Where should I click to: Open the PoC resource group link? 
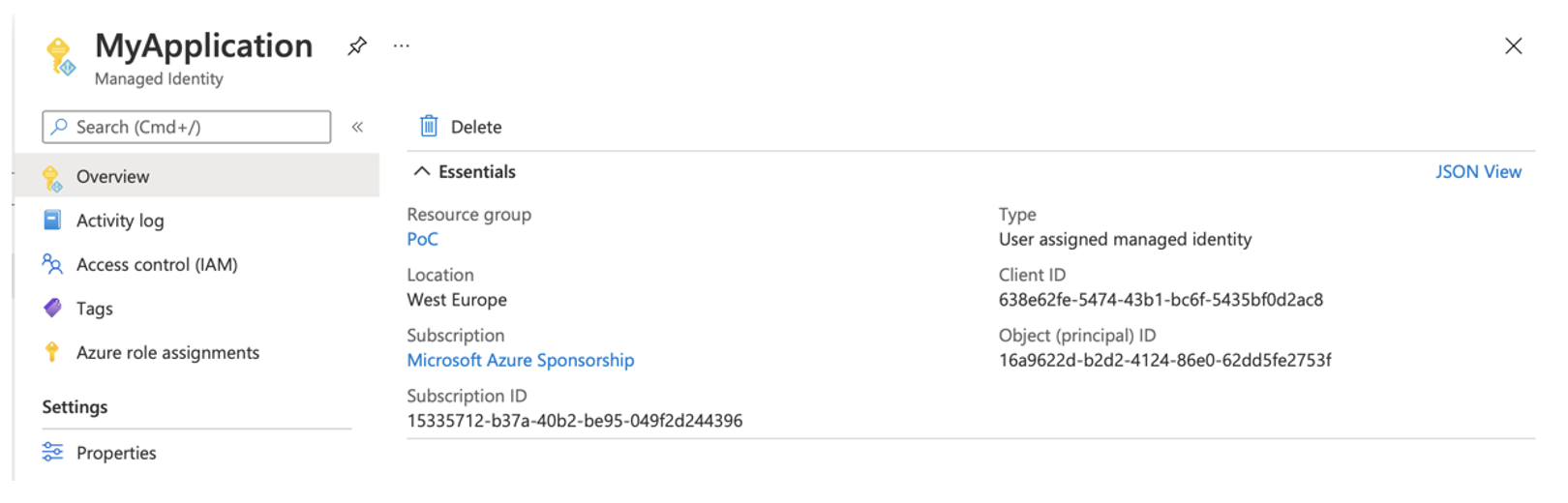[422, 239]
